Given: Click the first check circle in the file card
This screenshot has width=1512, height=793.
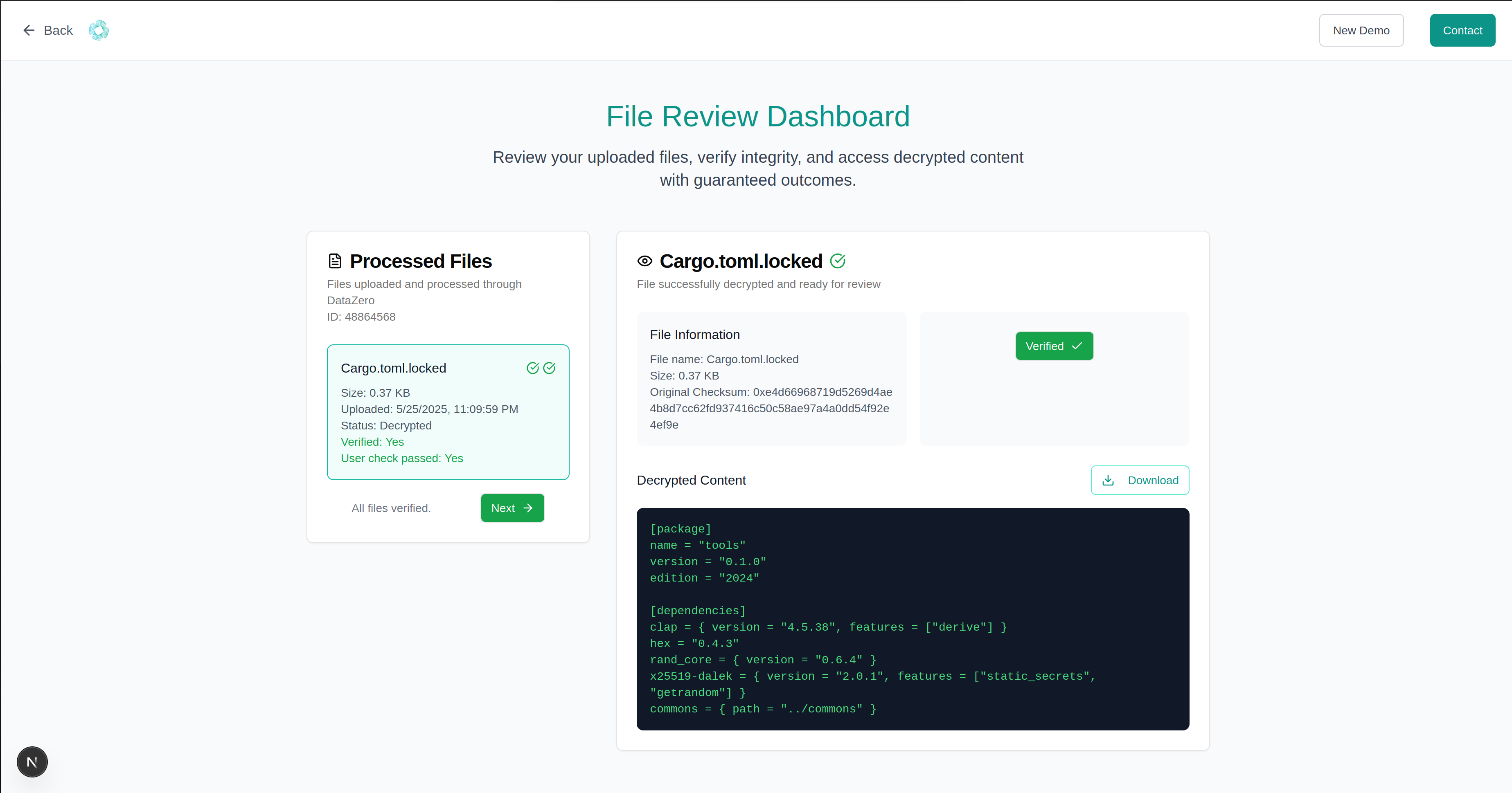Looking at the screenshot, I should pyautogui.click(x=532, y=368).
